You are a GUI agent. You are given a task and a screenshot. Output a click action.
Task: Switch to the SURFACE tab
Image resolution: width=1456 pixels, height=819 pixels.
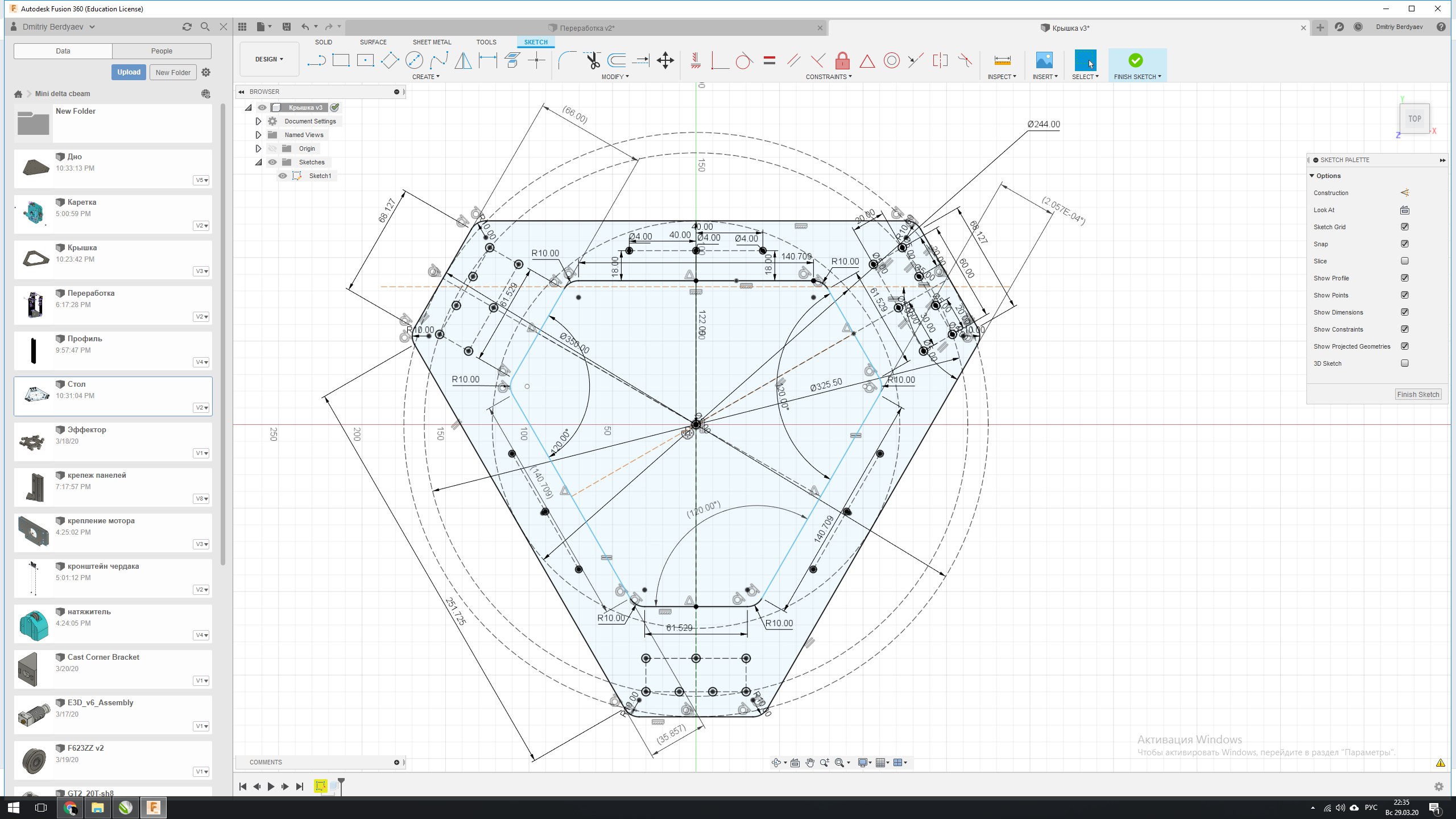pos(373,42)
